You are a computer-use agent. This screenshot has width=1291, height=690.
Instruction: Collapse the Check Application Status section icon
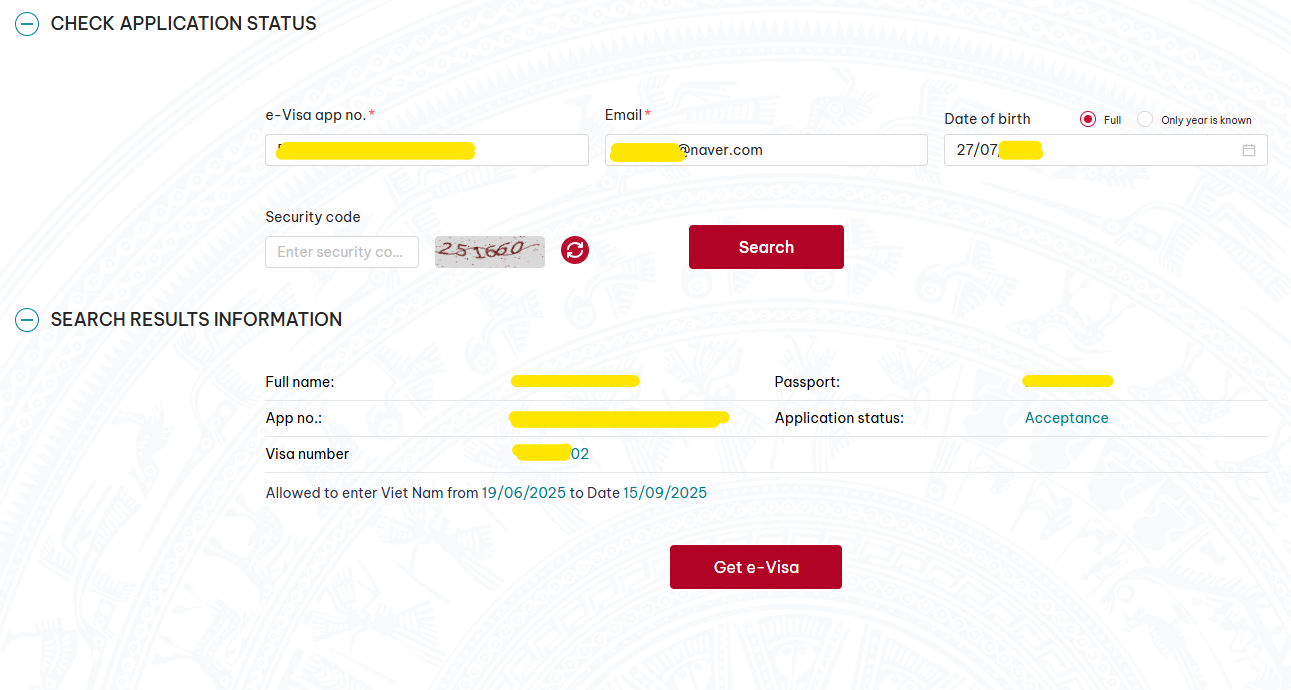tap(27, 24)
